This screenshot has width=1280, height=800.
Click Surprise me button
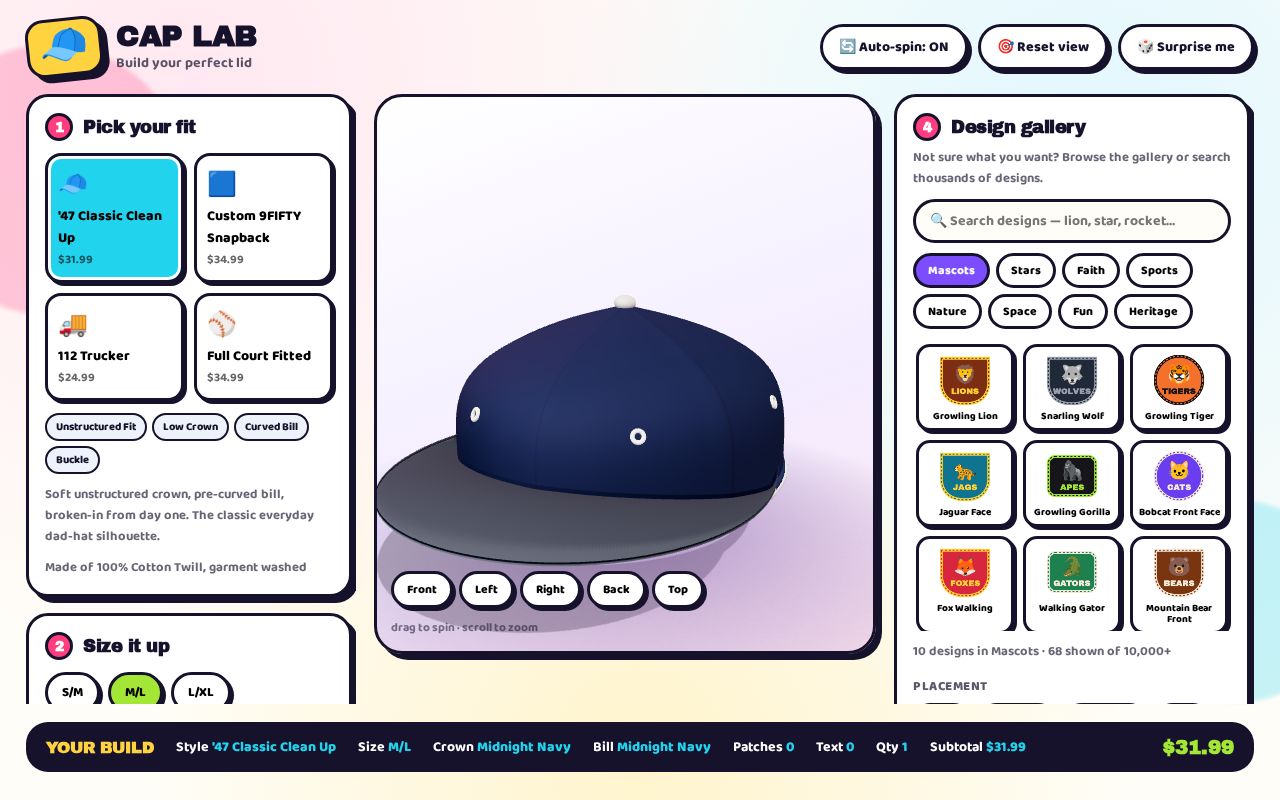point(1186,47)
